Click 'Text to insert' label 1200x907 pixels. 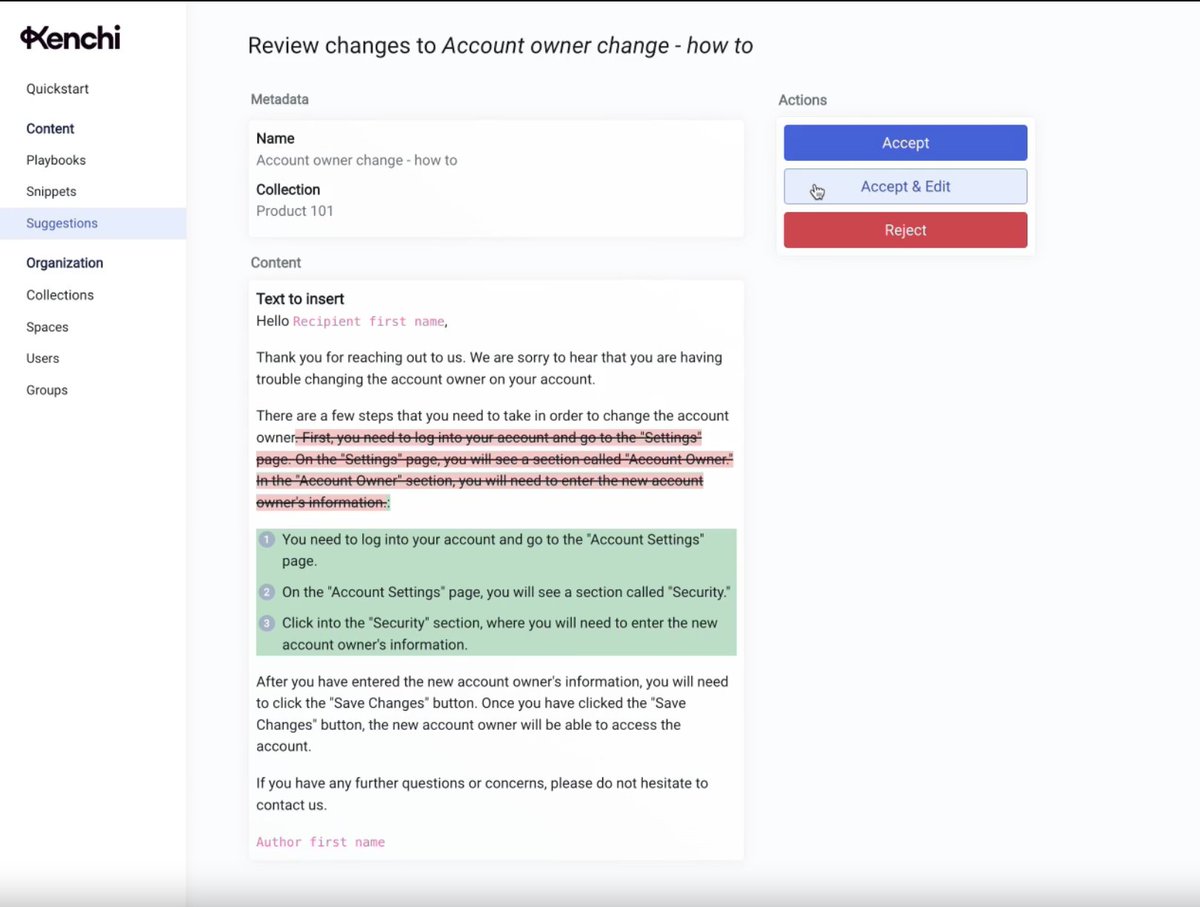click(x=300, y=299)
